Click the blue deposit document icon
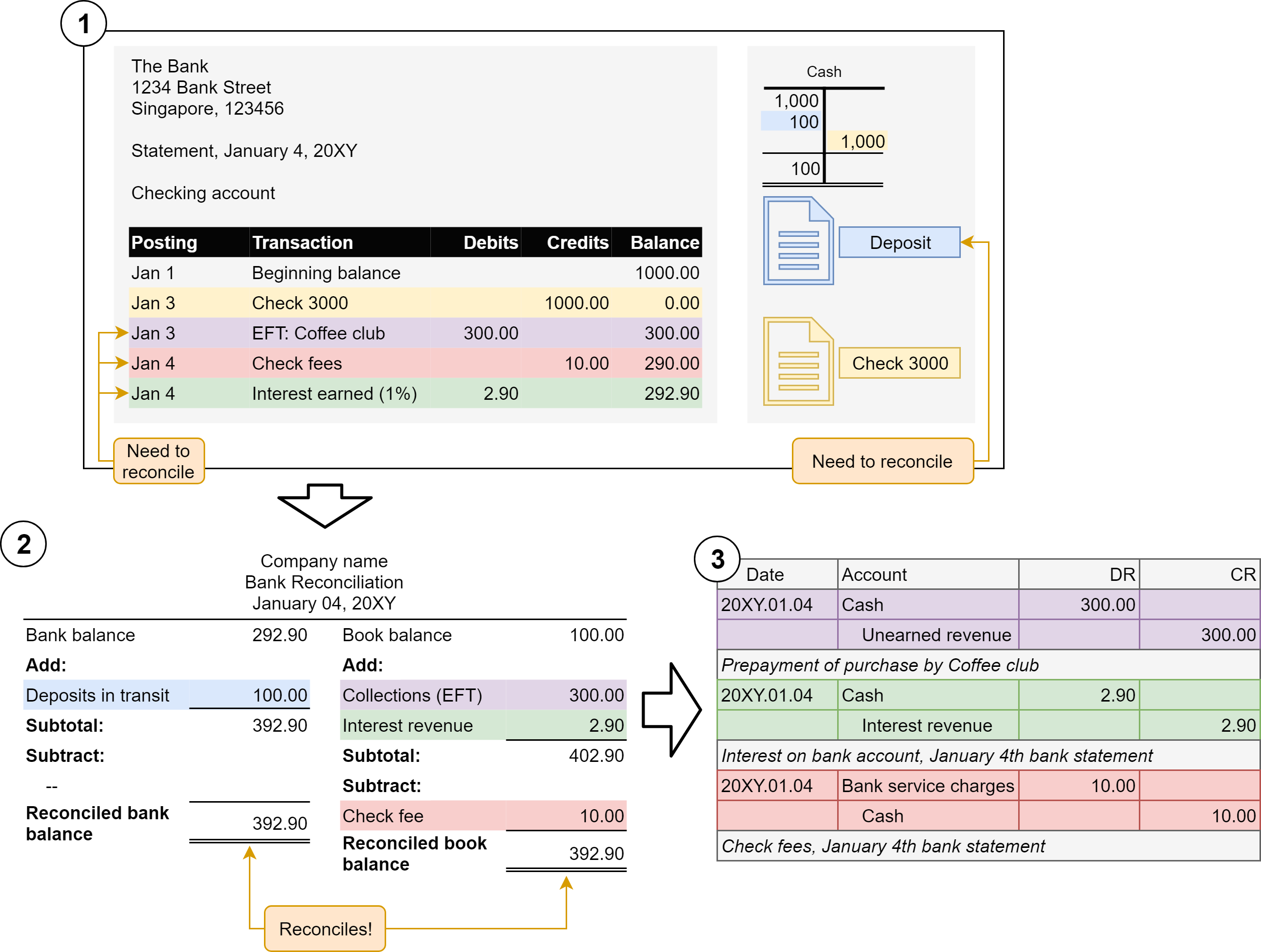 pos(797,240)
